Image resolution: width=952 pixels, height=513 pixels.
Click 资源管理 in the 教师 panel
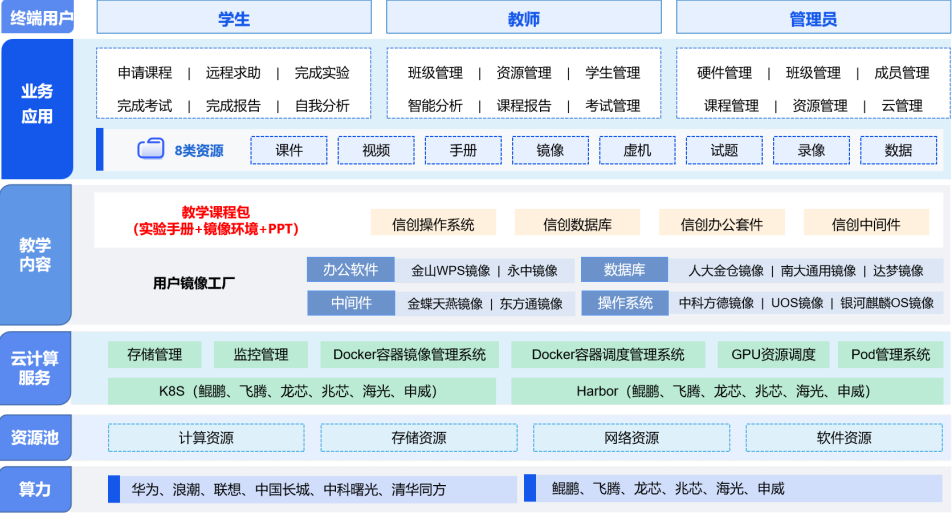[x=524, y=73]
